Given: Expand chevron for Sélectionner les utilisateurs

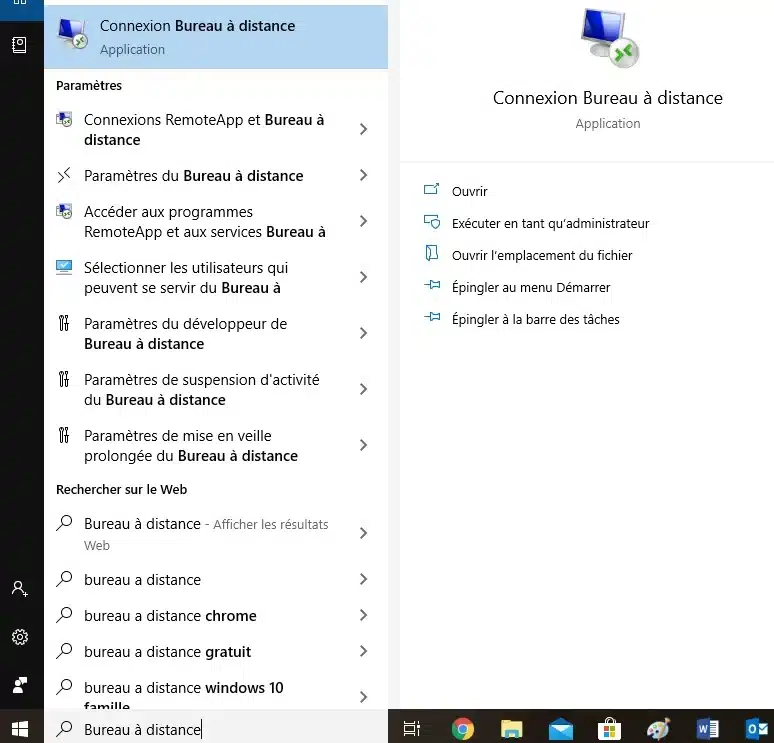Looking at the screenshot, I should [x=364, y=277].
